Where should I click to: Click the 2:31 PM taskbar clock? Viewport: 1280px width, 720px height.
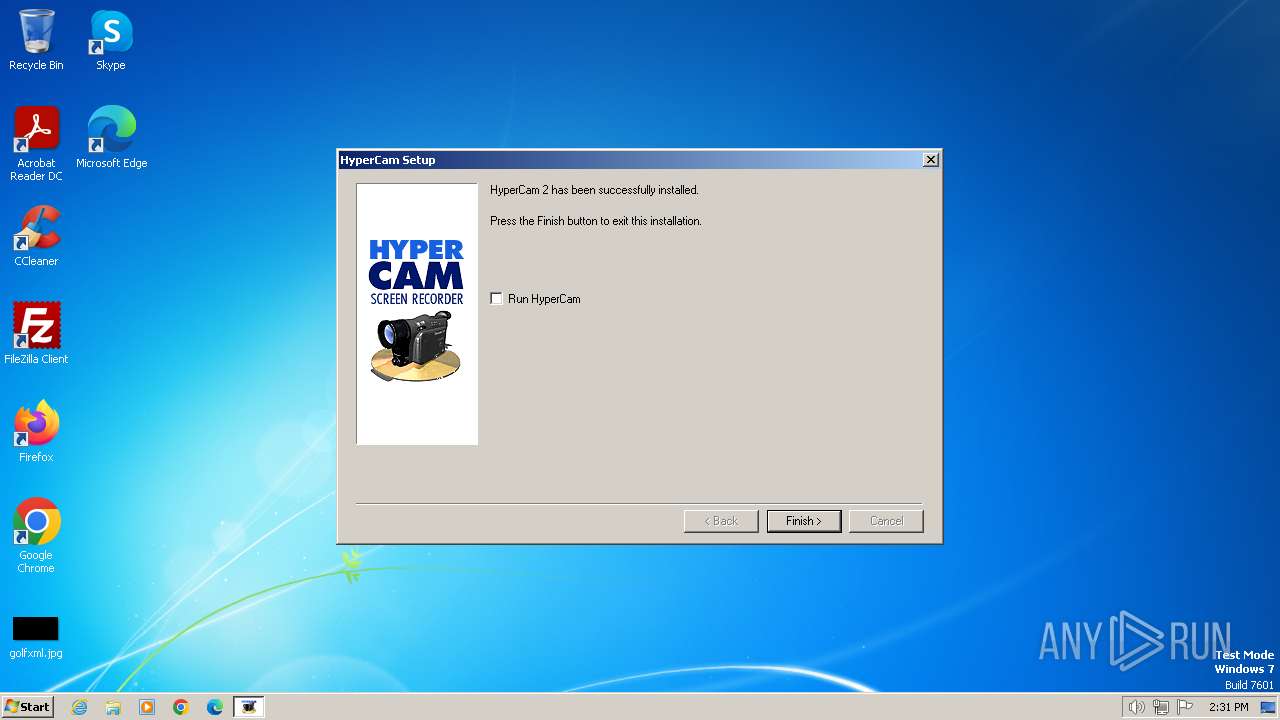pyautogui.click(x=1228, y=707)
